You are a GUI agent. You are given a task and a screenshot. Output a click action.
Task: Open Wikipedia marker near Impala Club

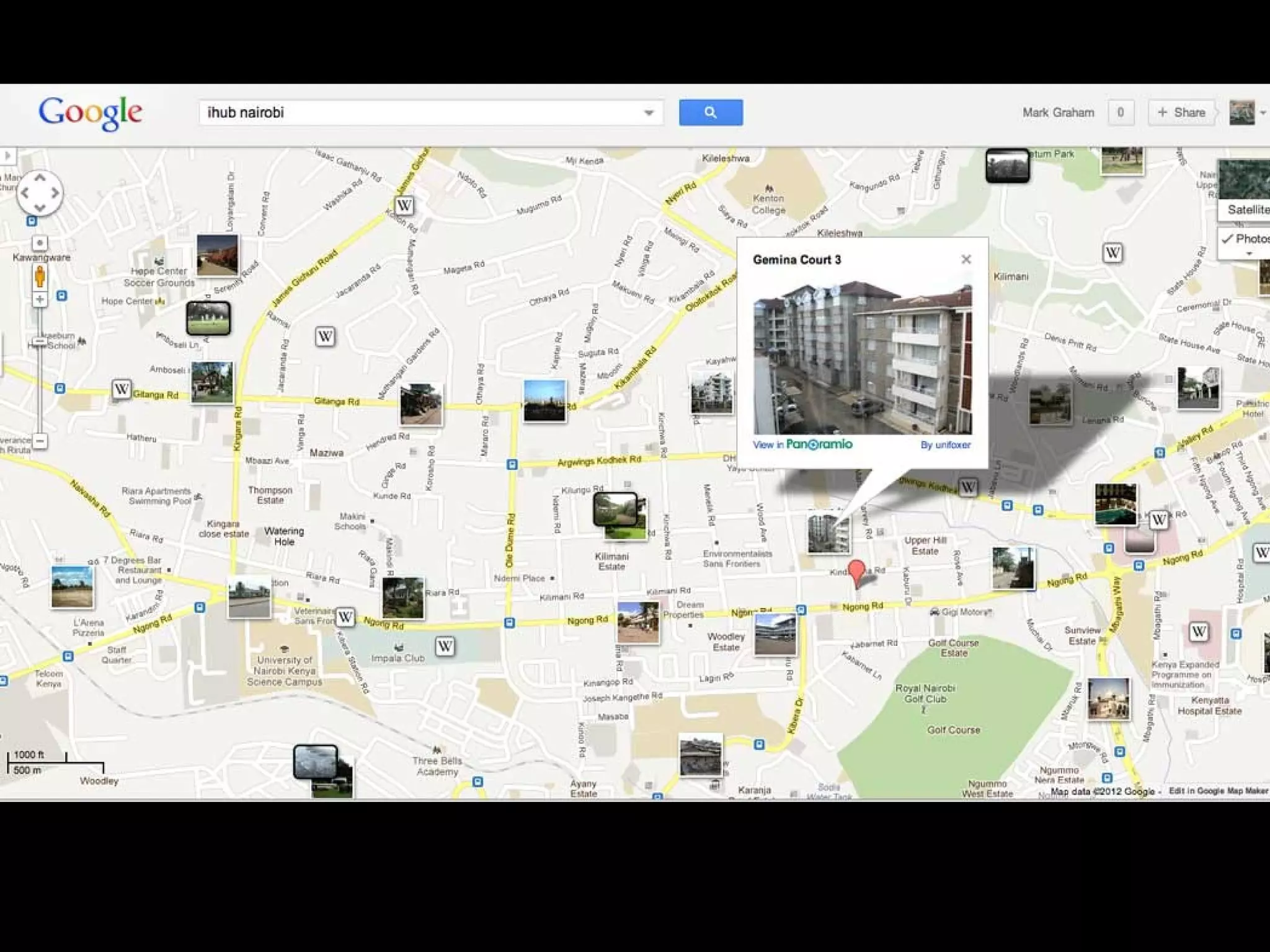point(445,646)
